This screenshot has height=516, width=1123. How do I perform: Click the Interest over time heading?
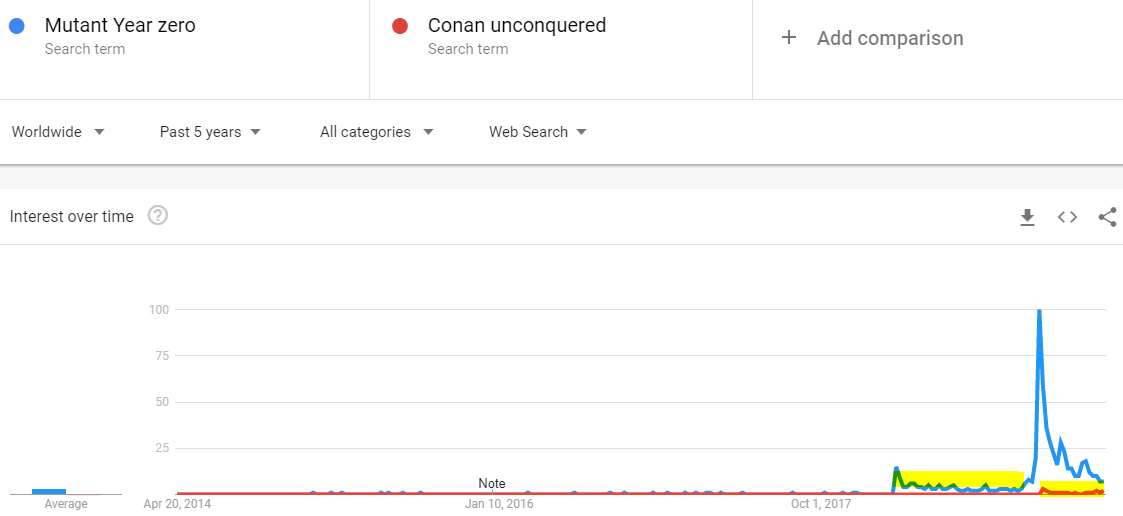click(72, 216)
